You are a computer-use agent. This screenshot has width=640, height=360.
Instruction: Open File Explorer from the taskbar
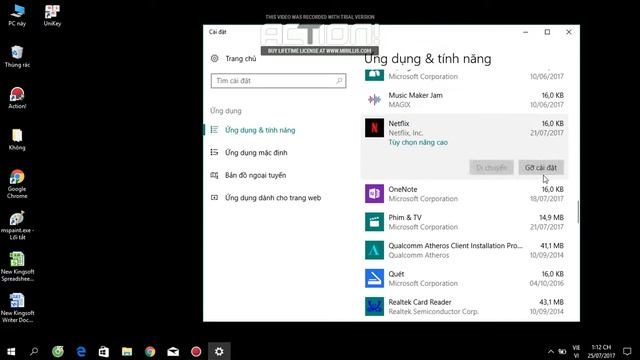127,351
